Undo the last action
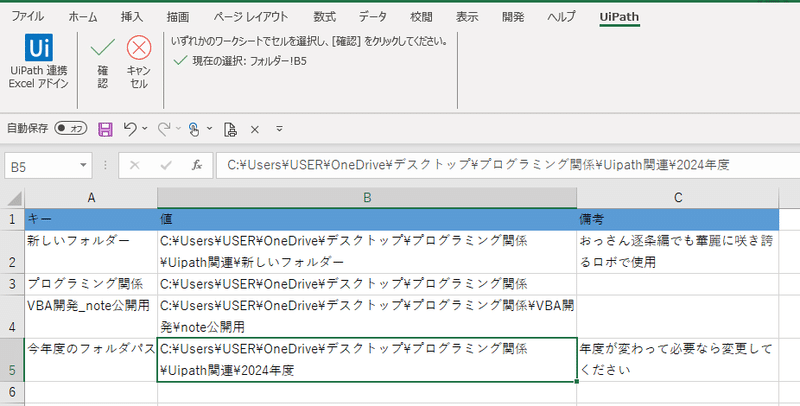Viewport: 800px width, 406px height. coord(130,129)
